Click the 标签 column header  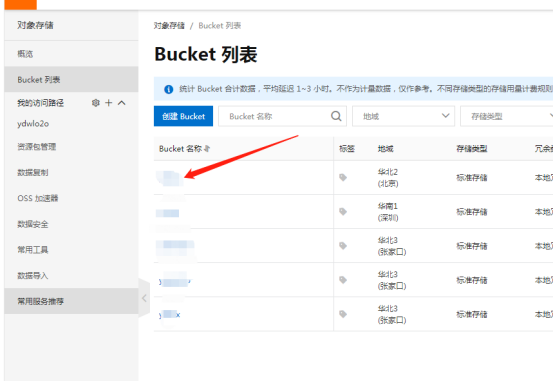click(x=347, y=149)
